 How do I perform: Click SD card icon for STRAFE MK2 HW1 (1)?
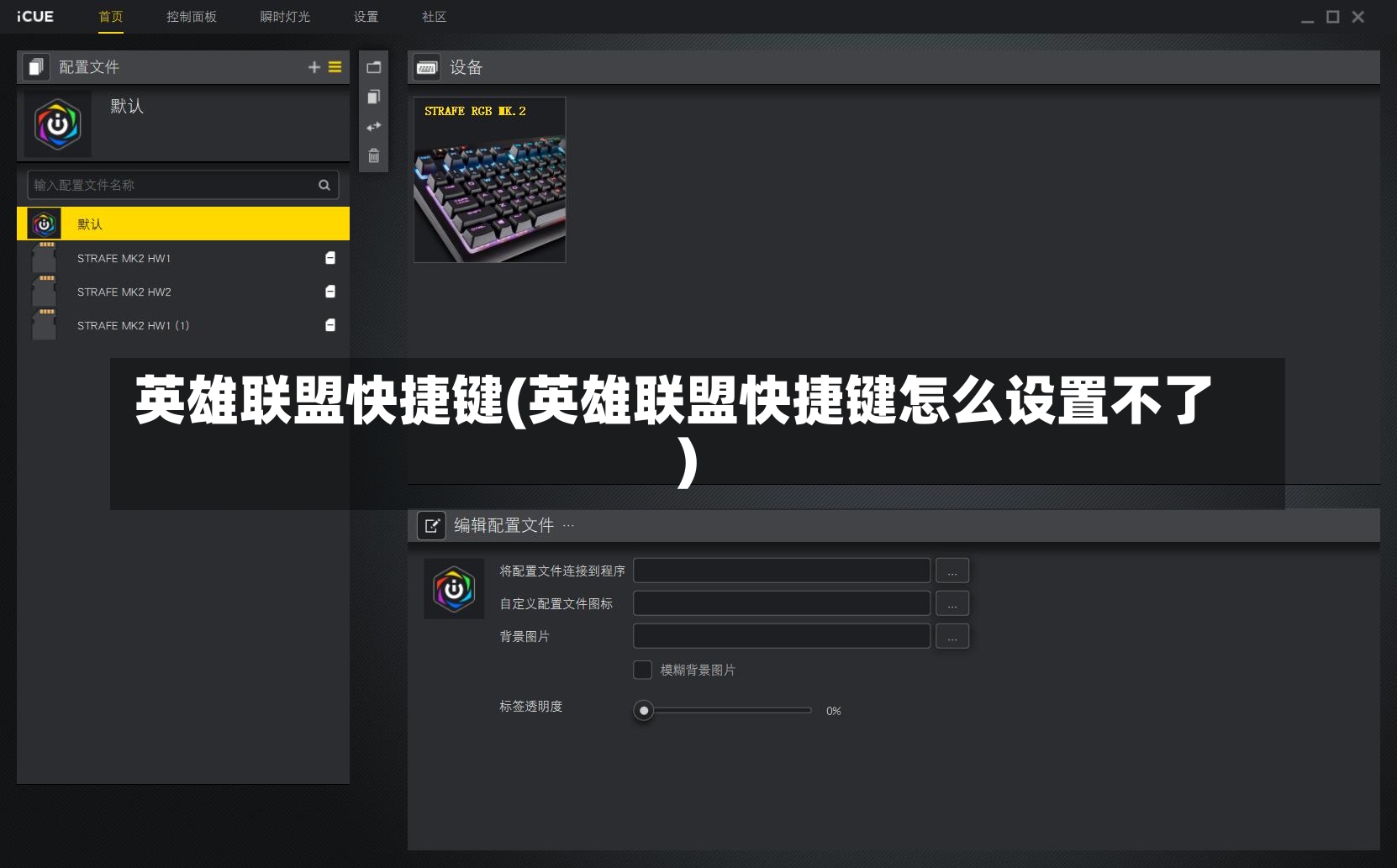pyautogui.click(x=330, y=325)
